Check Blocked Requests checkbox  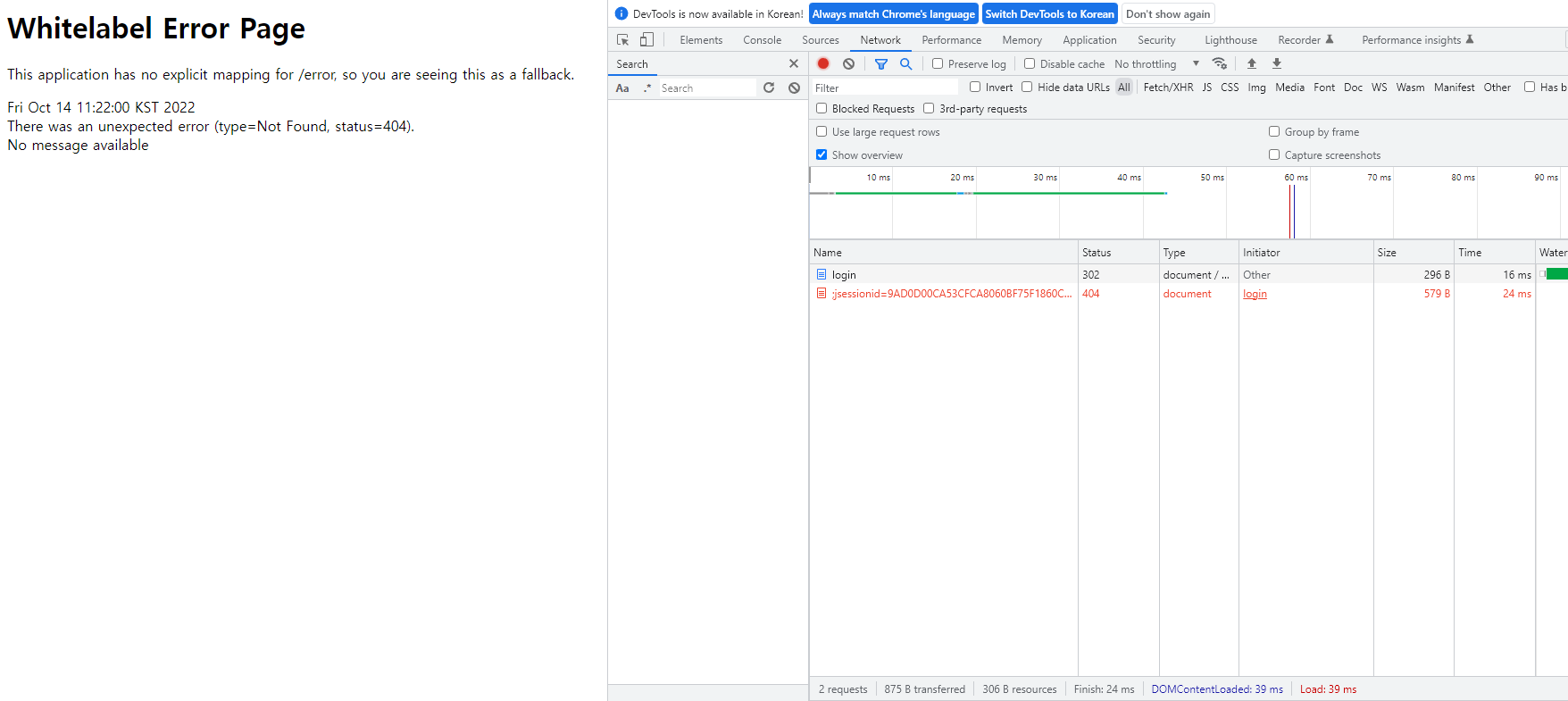point(822,108)
